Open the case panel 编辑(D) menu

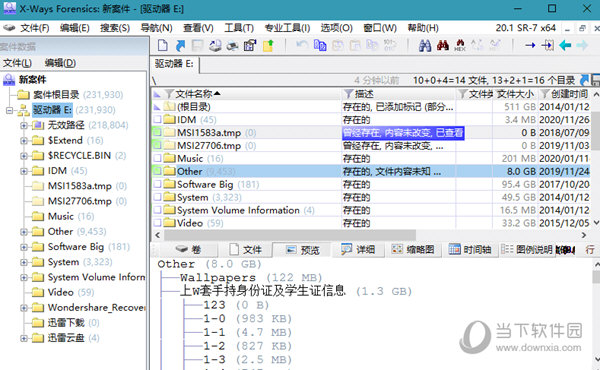[60, 63]
